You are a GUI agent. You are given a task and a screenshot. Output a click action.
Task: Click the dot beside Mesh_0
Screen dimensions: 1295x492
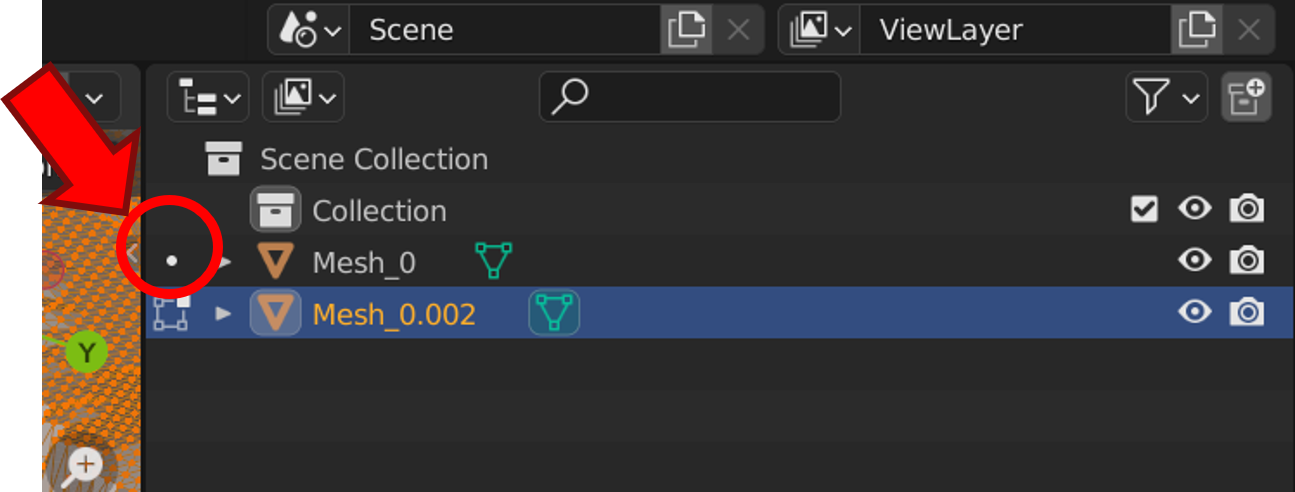171,261
